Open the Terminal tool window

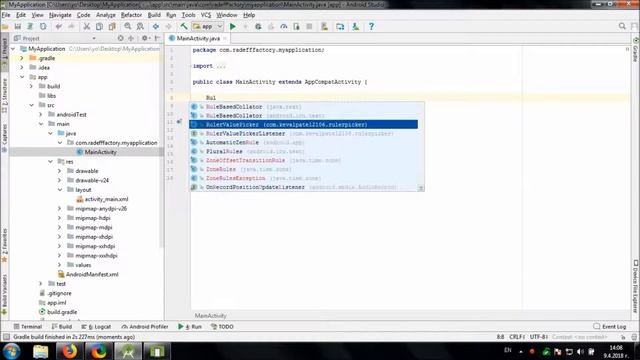(28, 327)
